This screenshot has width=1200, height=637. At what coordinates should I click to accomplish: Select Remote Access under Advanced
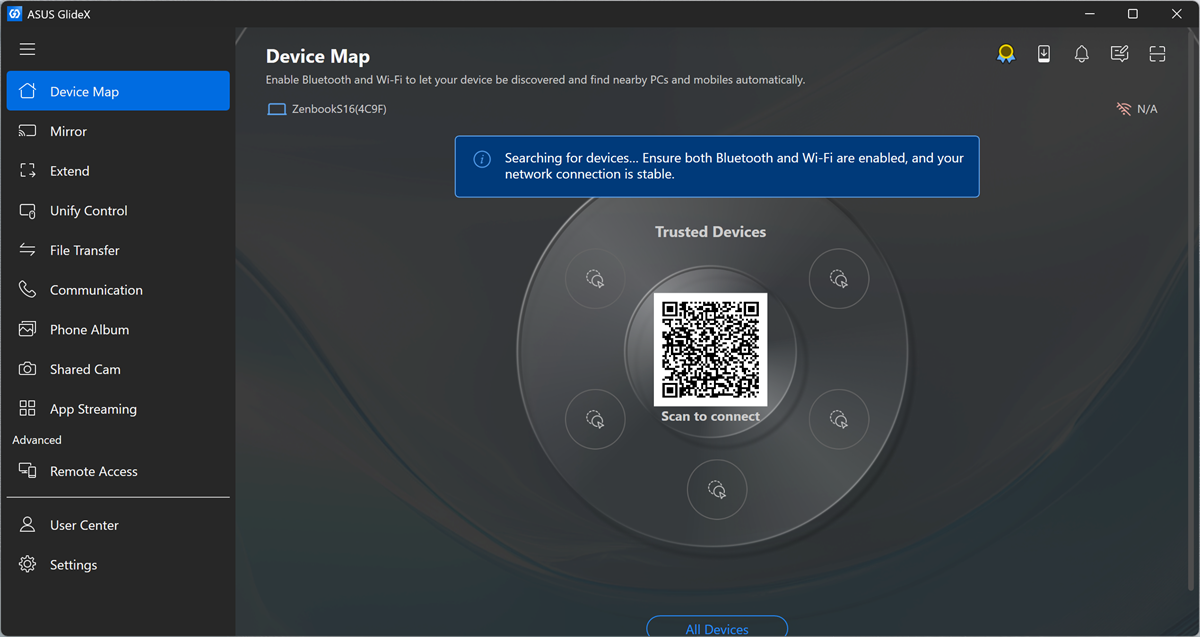click(118, 471)
